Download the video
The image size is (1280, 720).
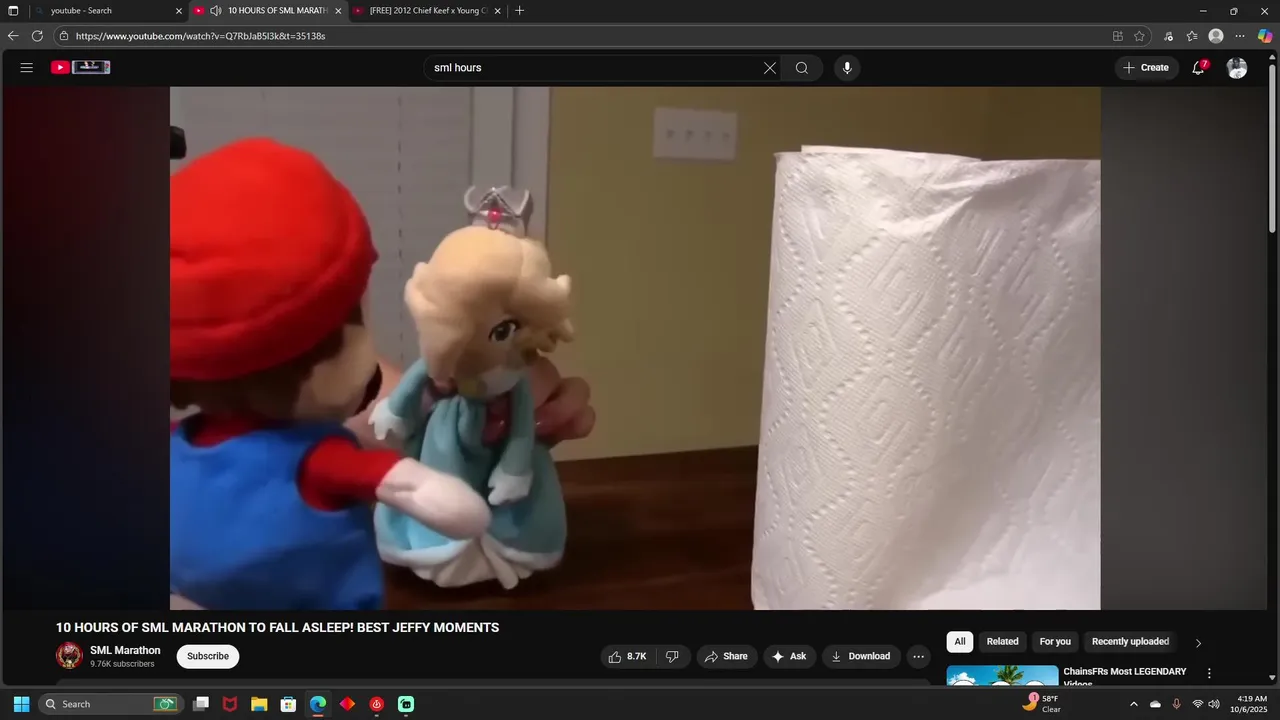pos(860,657)
